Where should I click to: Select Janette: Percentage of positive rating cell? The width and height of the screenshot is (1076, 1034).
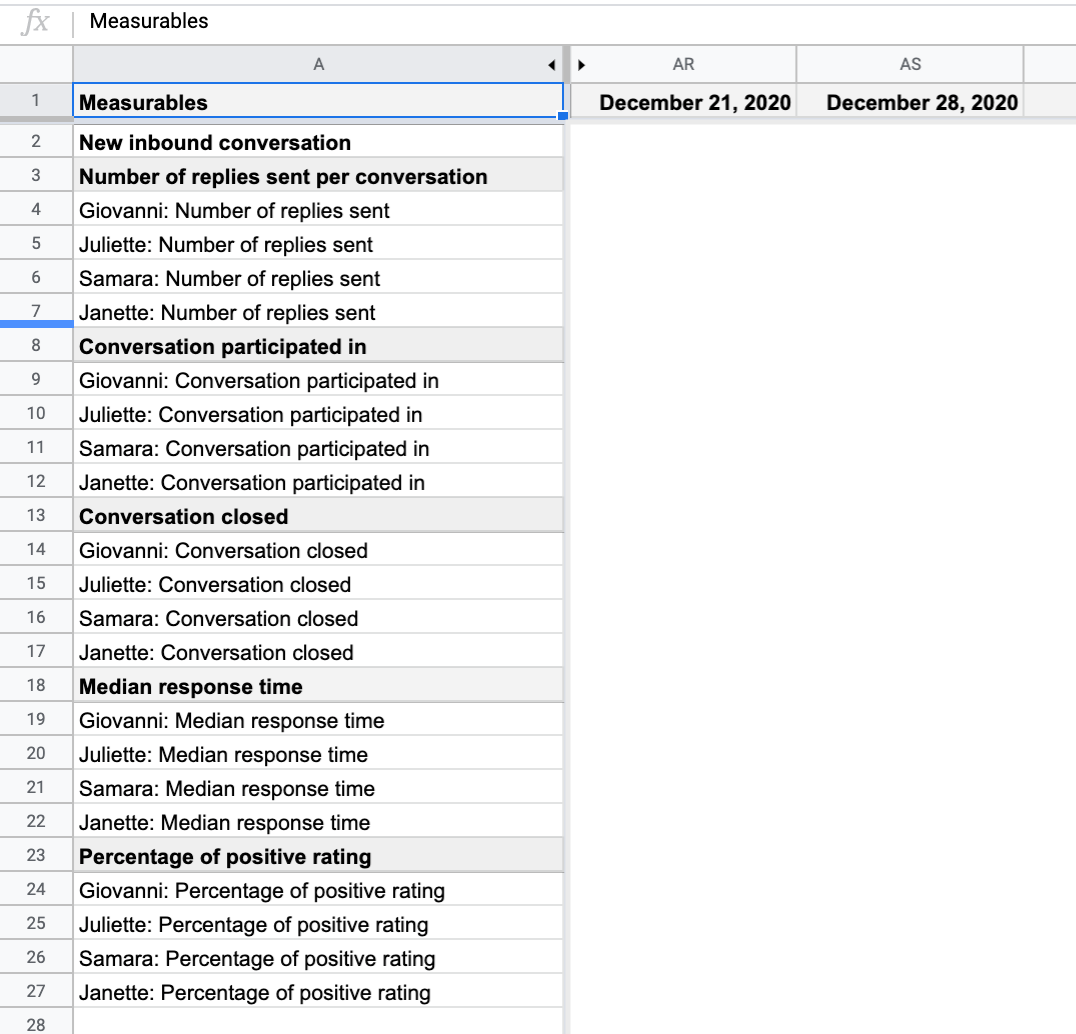pyautogui.click(x=318, y=991)
